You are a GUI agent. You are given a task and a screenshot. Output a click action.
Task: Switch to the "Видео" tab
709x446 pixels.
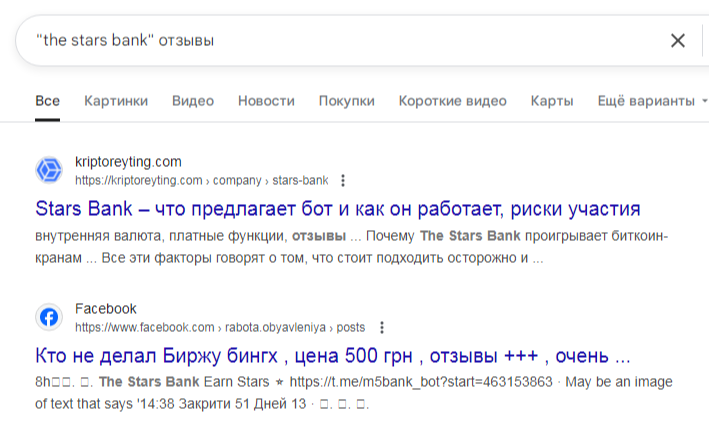(x=193, y=101)
